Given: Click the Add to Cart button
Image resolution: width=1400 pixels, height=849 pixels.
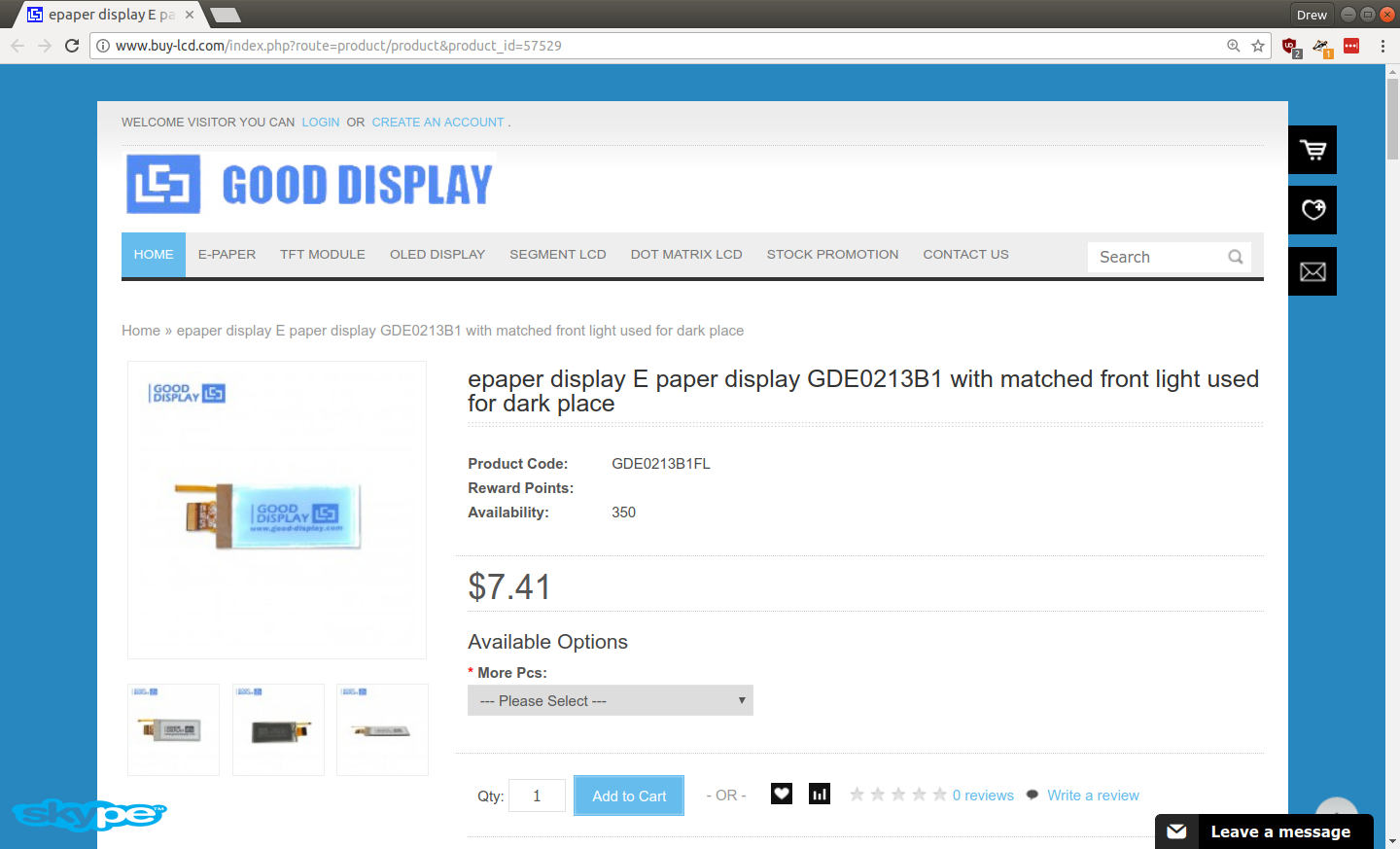Looking at the screenshot, I should point(629,796).
